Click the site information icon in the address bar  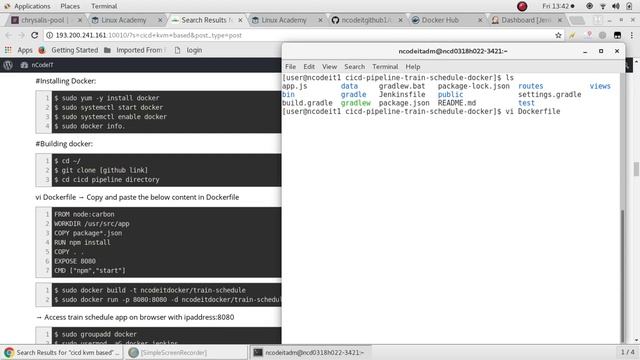pos(49,36)
